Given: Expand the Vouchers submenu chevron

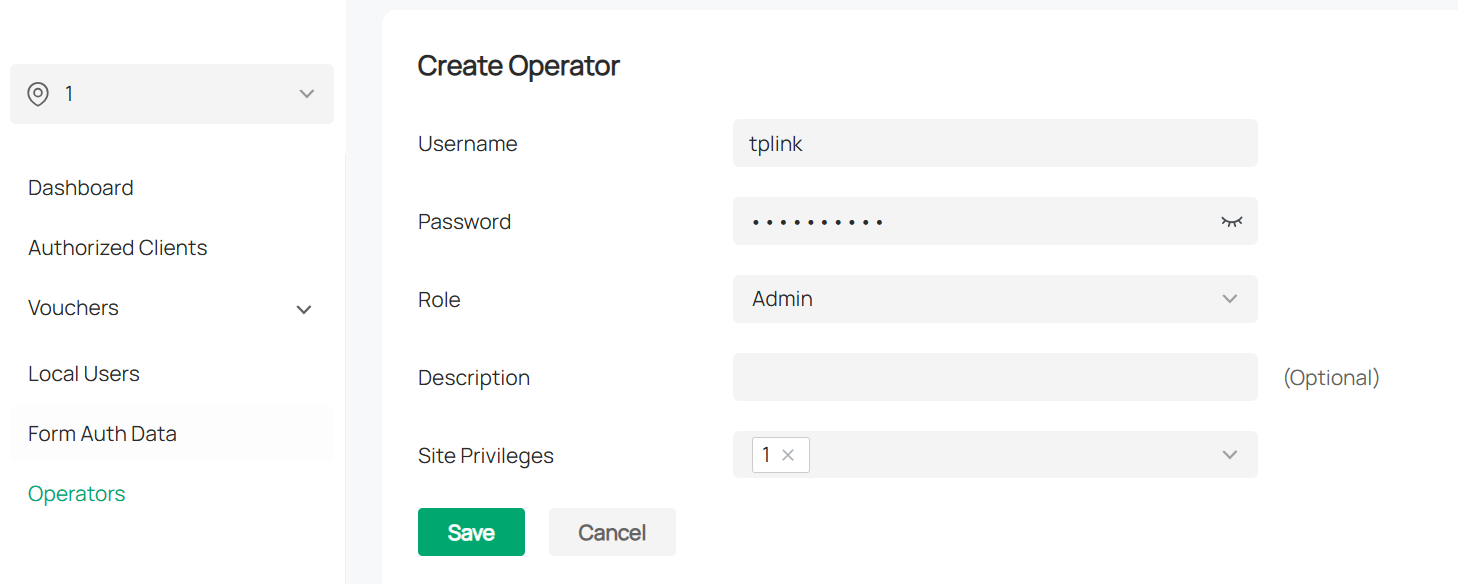Looking at the screenshot, I should coord(304,309).
